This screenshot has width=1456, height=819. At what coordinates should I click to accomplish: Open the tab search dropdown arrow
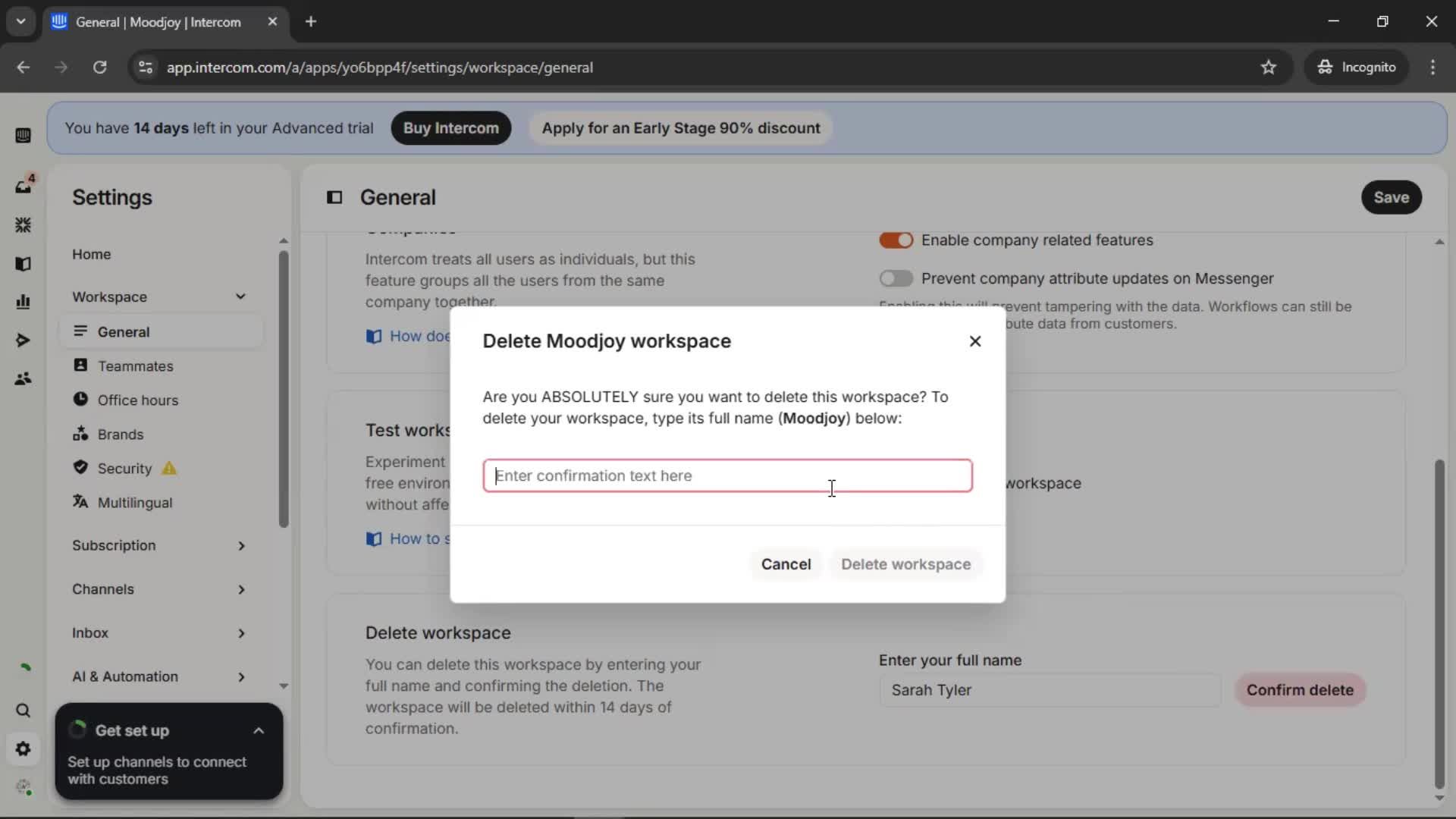tap(21, 21)
